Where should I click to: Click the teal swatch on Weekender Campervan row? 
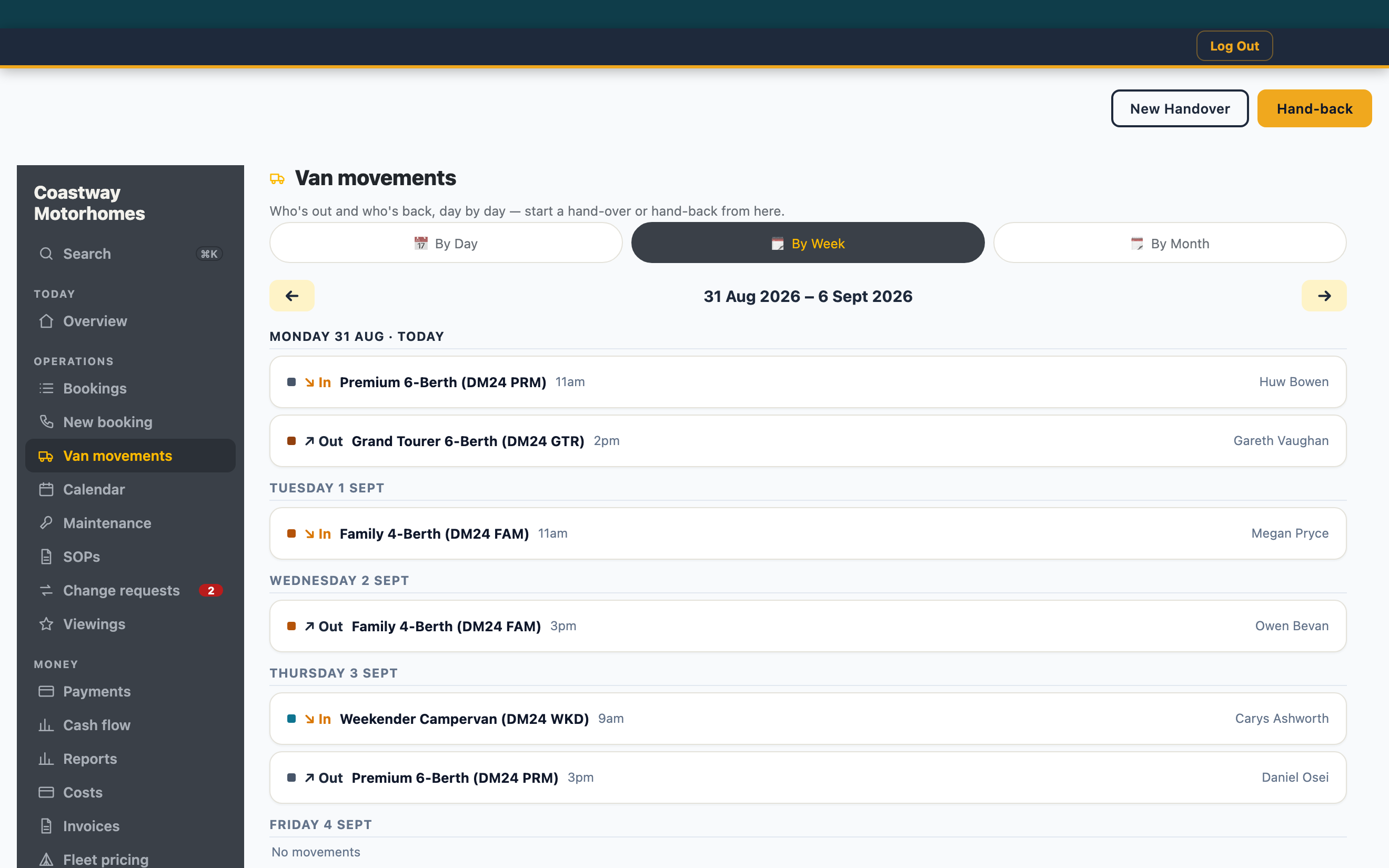(x=291, y=719)
